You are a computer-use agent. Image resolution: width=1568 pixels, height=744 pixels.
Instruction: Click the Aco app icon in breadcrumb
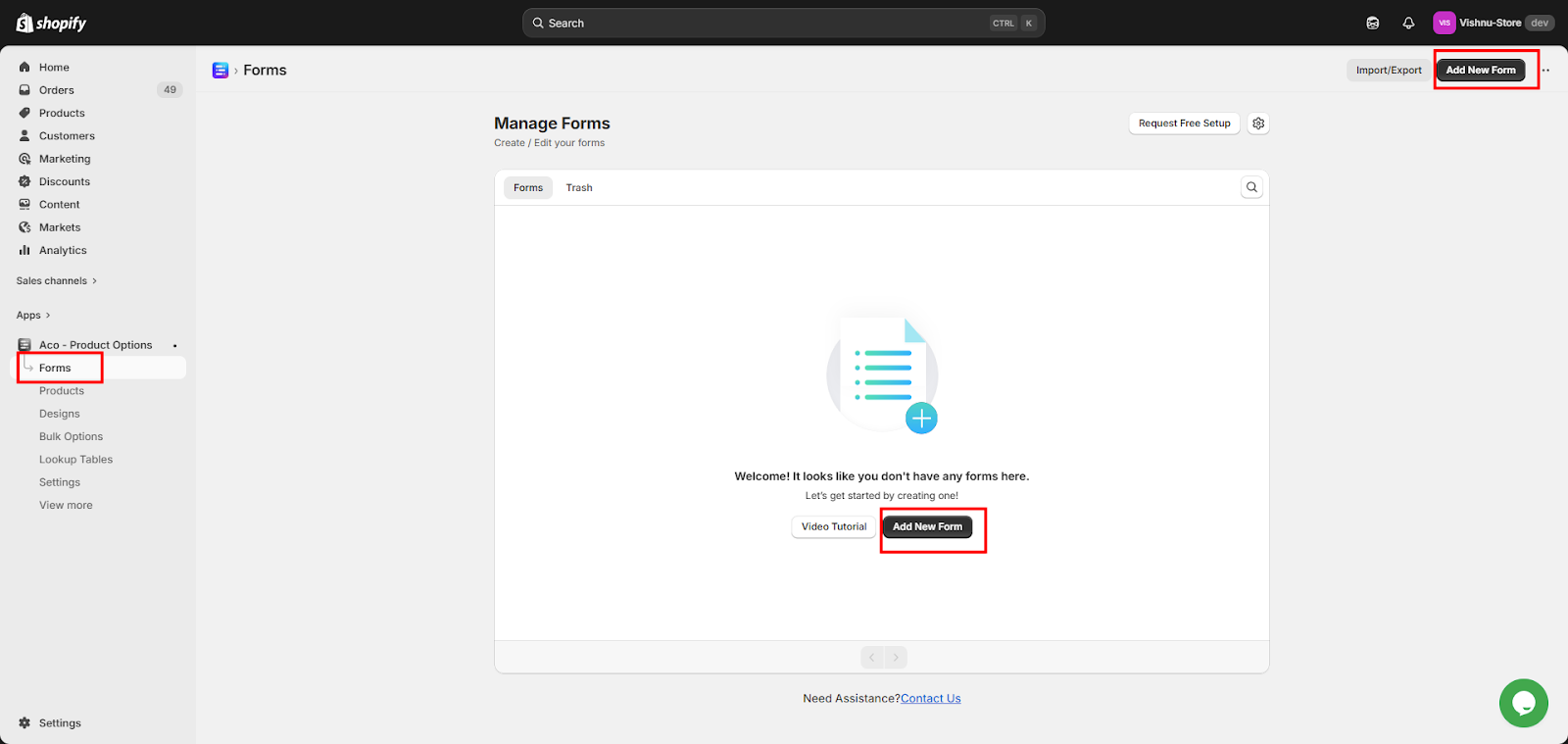[220, 71]
